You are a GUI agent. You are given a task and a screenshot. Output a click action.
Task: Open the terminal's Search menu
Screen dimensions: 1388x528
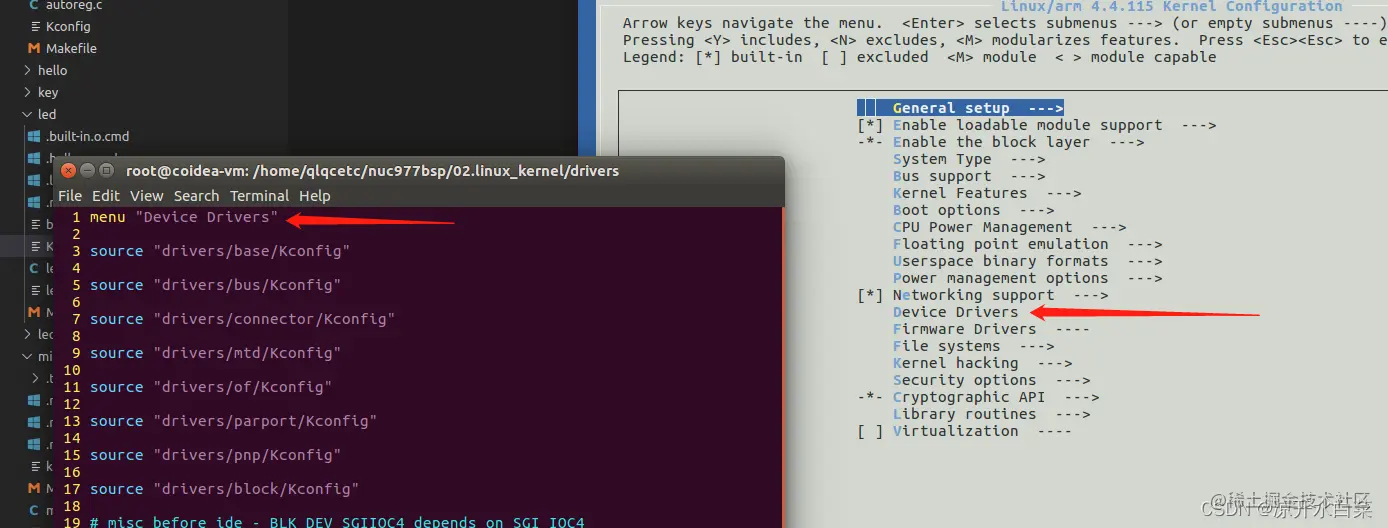[x=196, y=196]
